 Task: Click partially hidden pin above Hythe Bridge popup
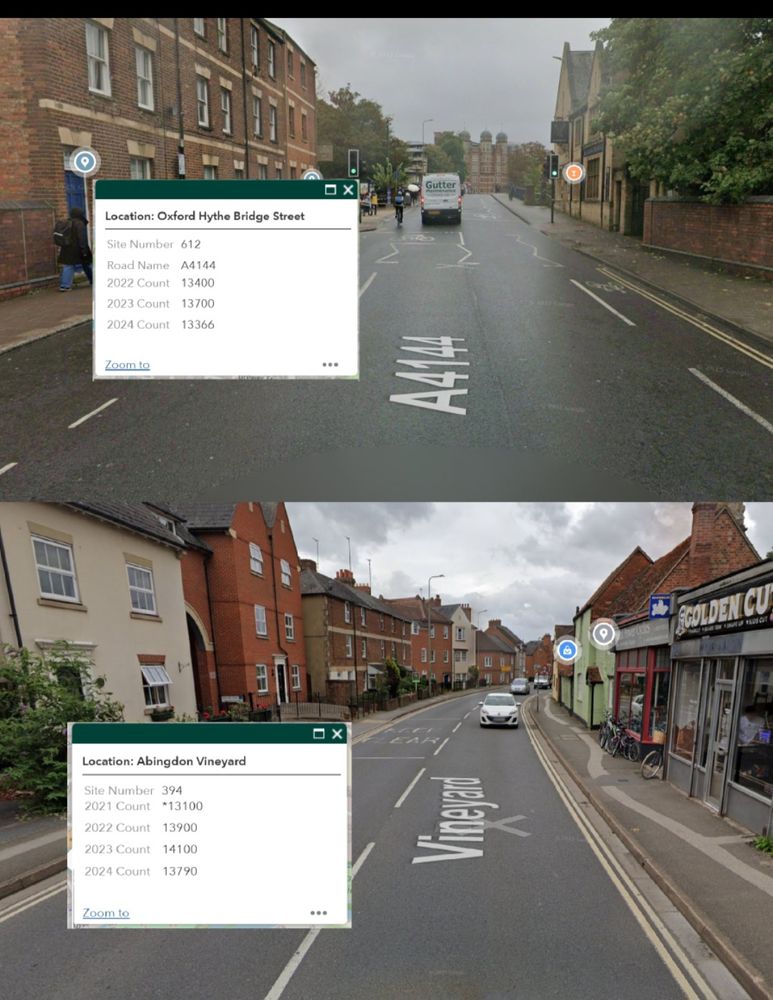tap(311, 175)
